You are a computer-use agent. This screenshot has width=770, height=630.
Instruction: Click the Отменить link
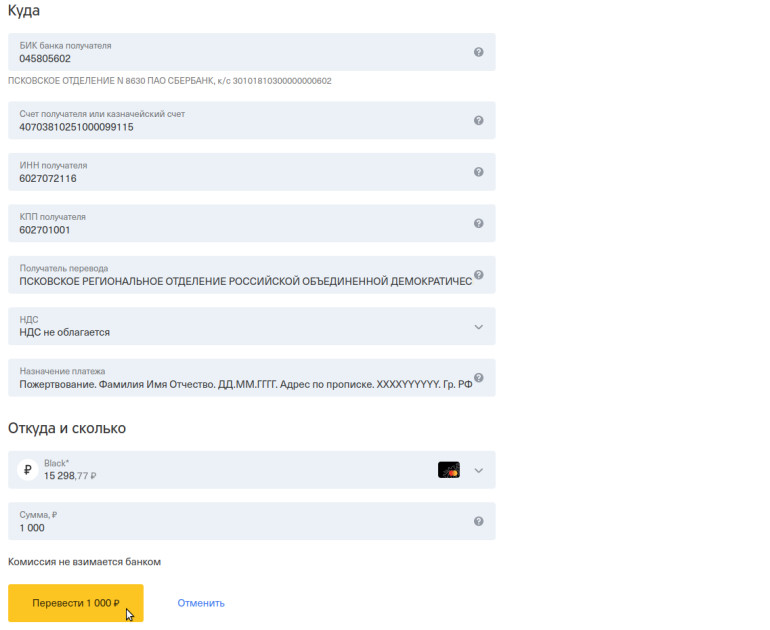(x=201, y=603)
